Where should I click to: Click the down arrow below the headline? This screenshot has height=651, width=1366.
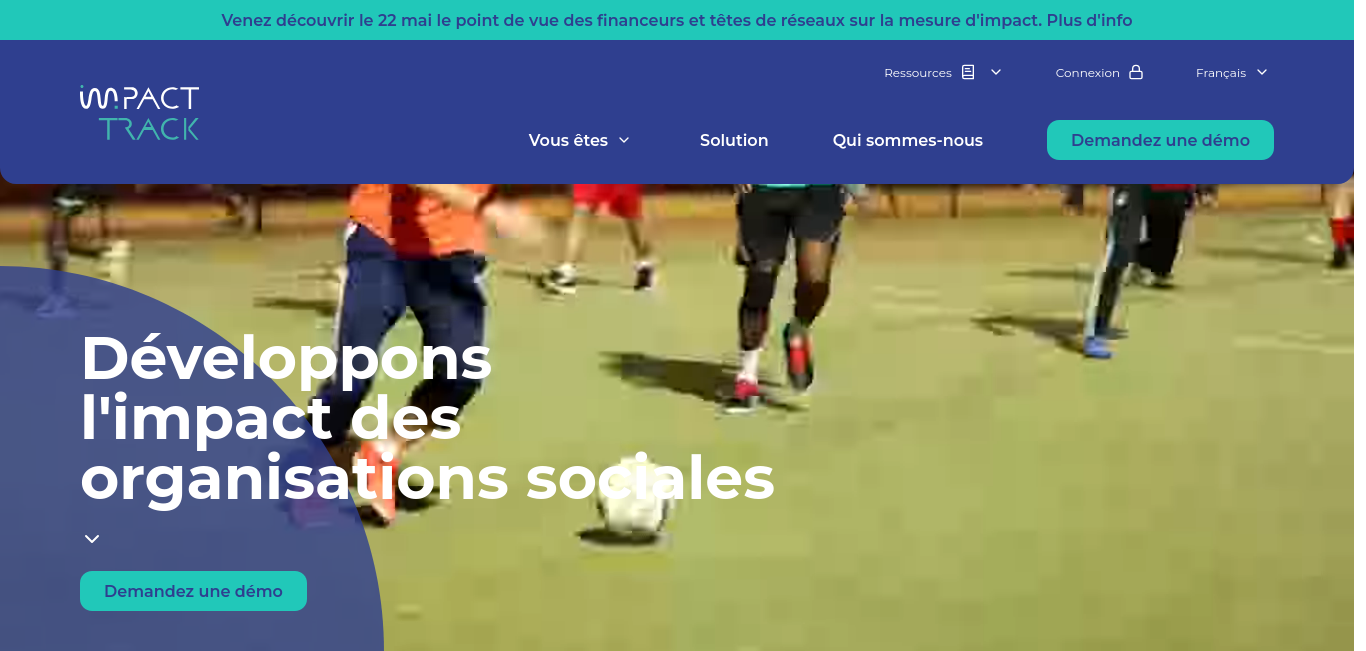[92, 539]
